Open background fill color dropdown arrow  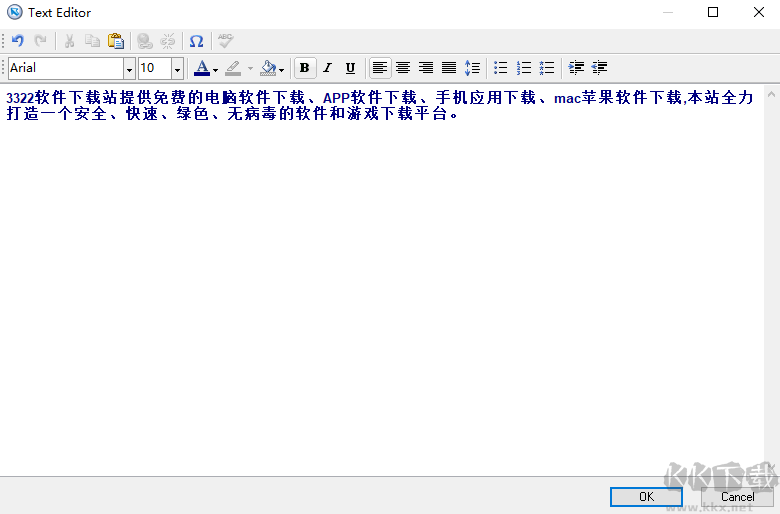[282, 70]
